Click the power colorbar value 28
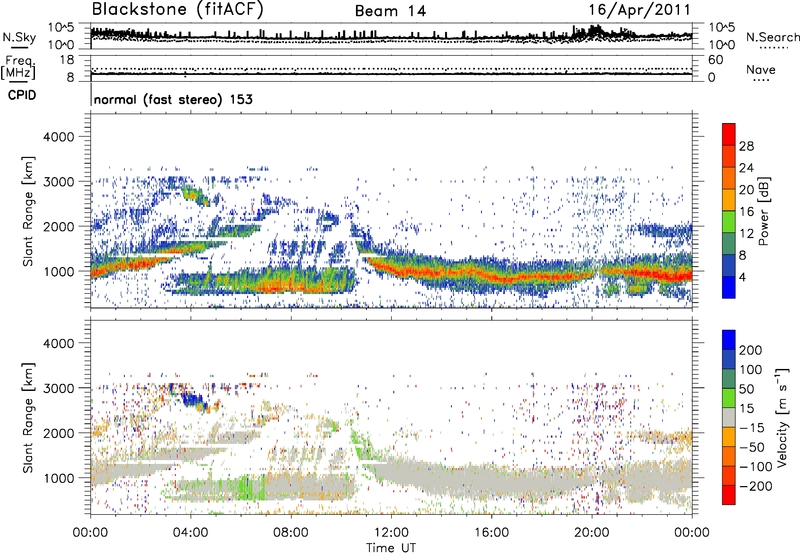Image resolution: width=800 pixels, height=554 pixels. pyautogui.click(x=746, y=146)
